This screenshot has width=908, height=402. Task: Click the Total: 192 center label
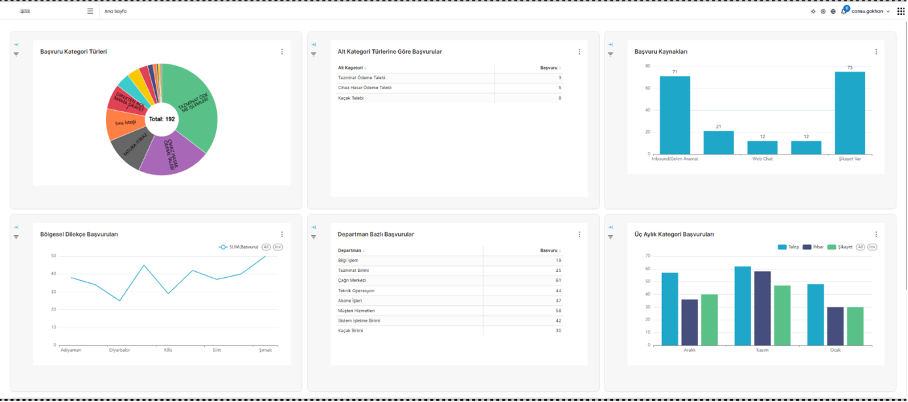coord(162,119)
